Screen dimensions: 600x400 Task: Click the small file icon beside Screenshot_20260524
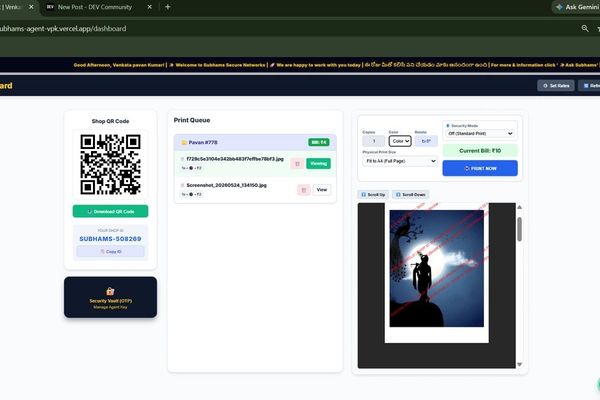(x=182, y=185)
